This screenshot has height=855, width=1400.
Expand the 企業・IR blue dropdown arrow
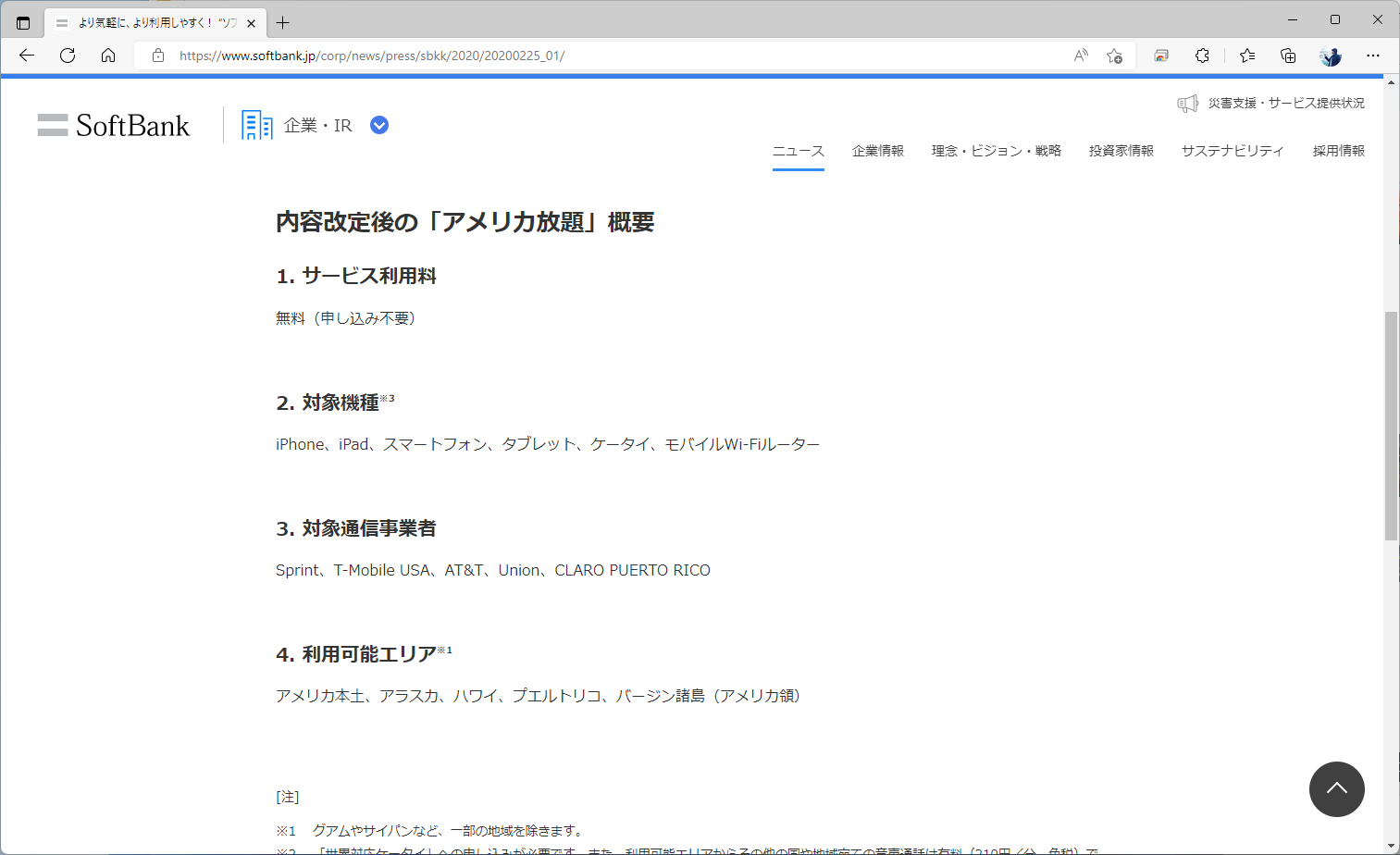click(x=379, y=125)
